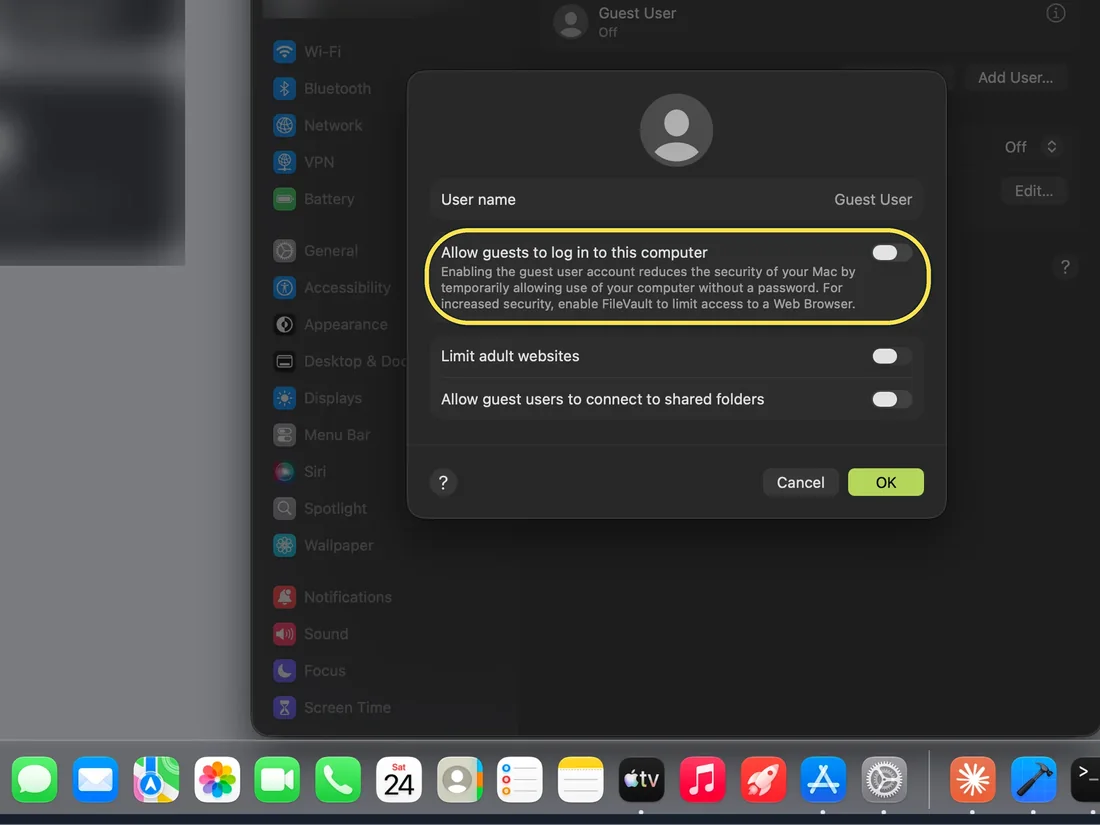Launch Apple TV from the Dock

tap(641, 779)
